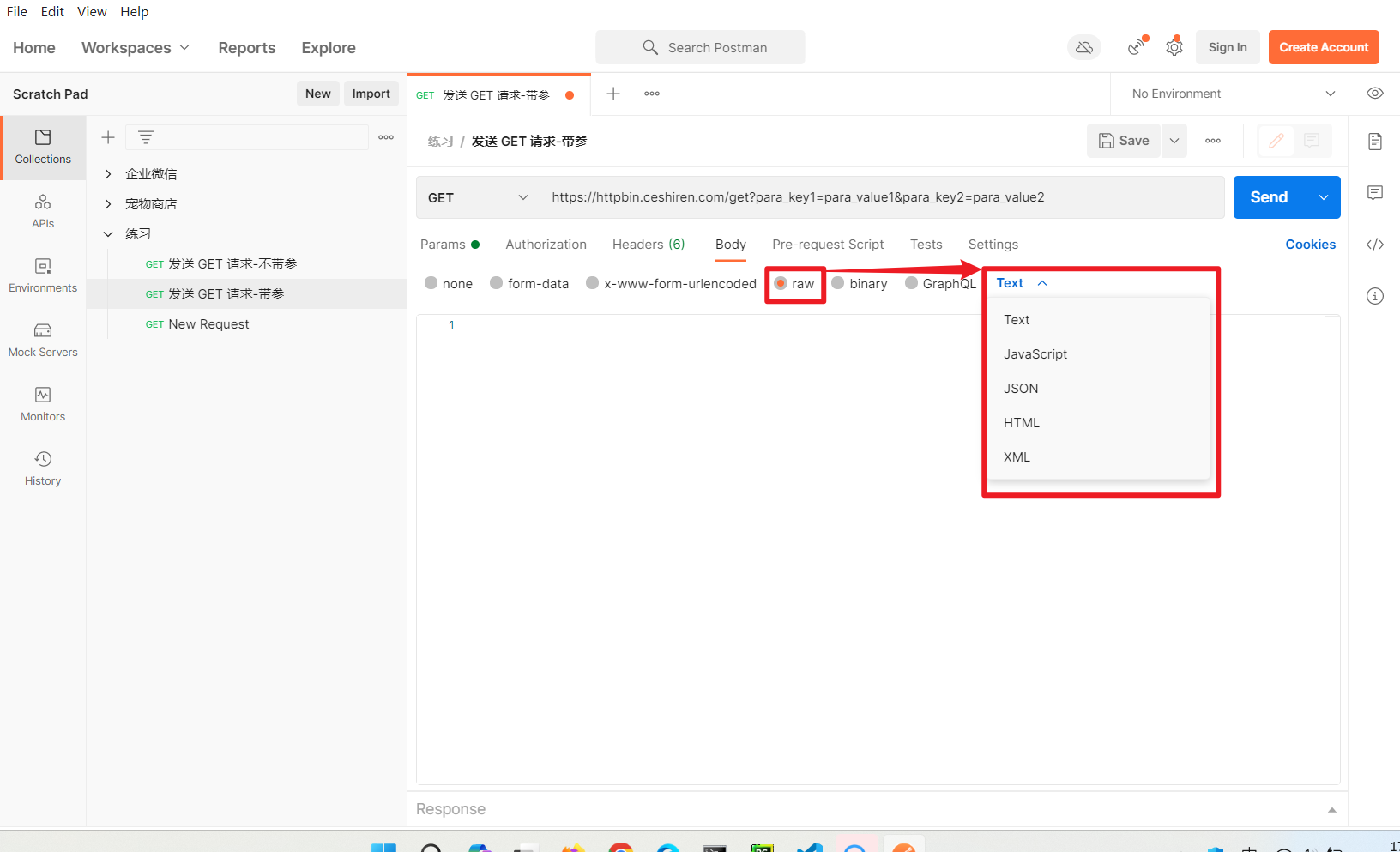
Task: Open the History sidebar panel
Action: (x=43, y=469)
